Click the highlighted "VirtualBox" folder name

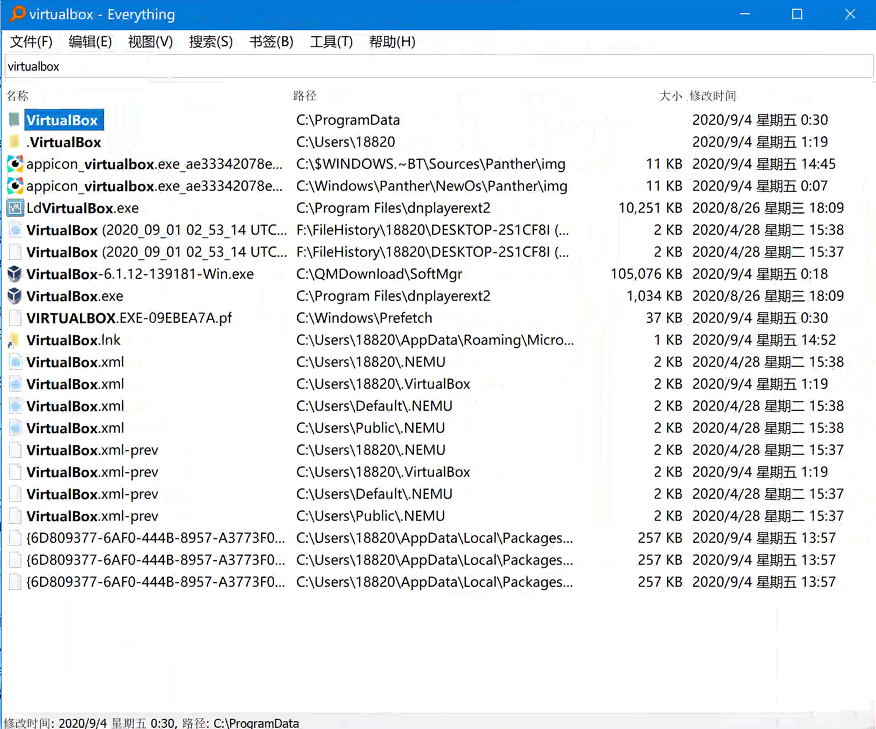pos(64,120)
